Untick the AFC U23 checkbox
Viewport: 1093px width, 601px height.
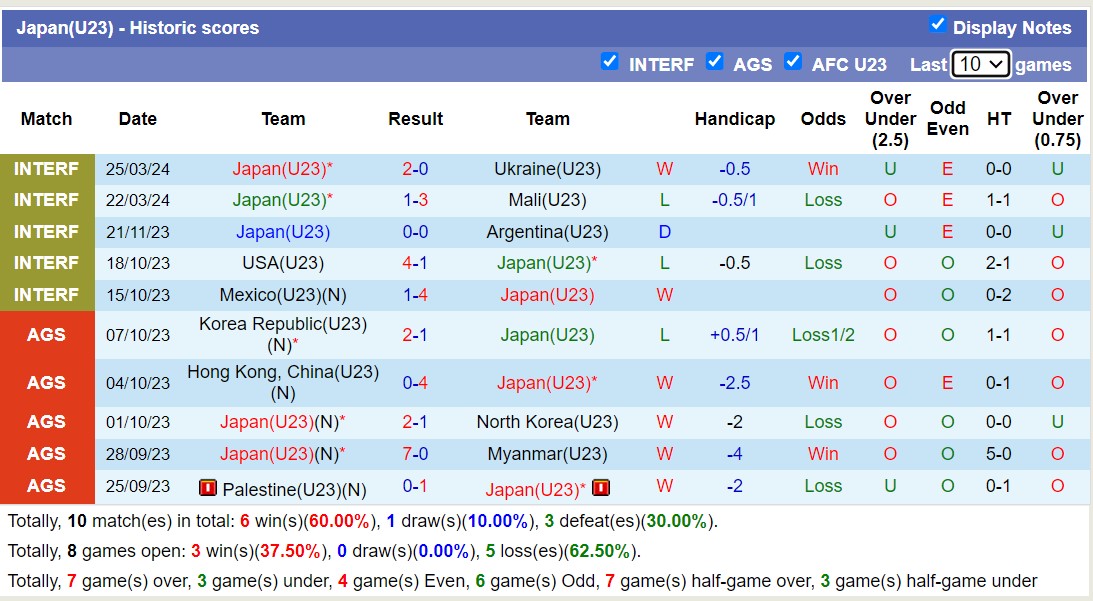coord(793,62)
